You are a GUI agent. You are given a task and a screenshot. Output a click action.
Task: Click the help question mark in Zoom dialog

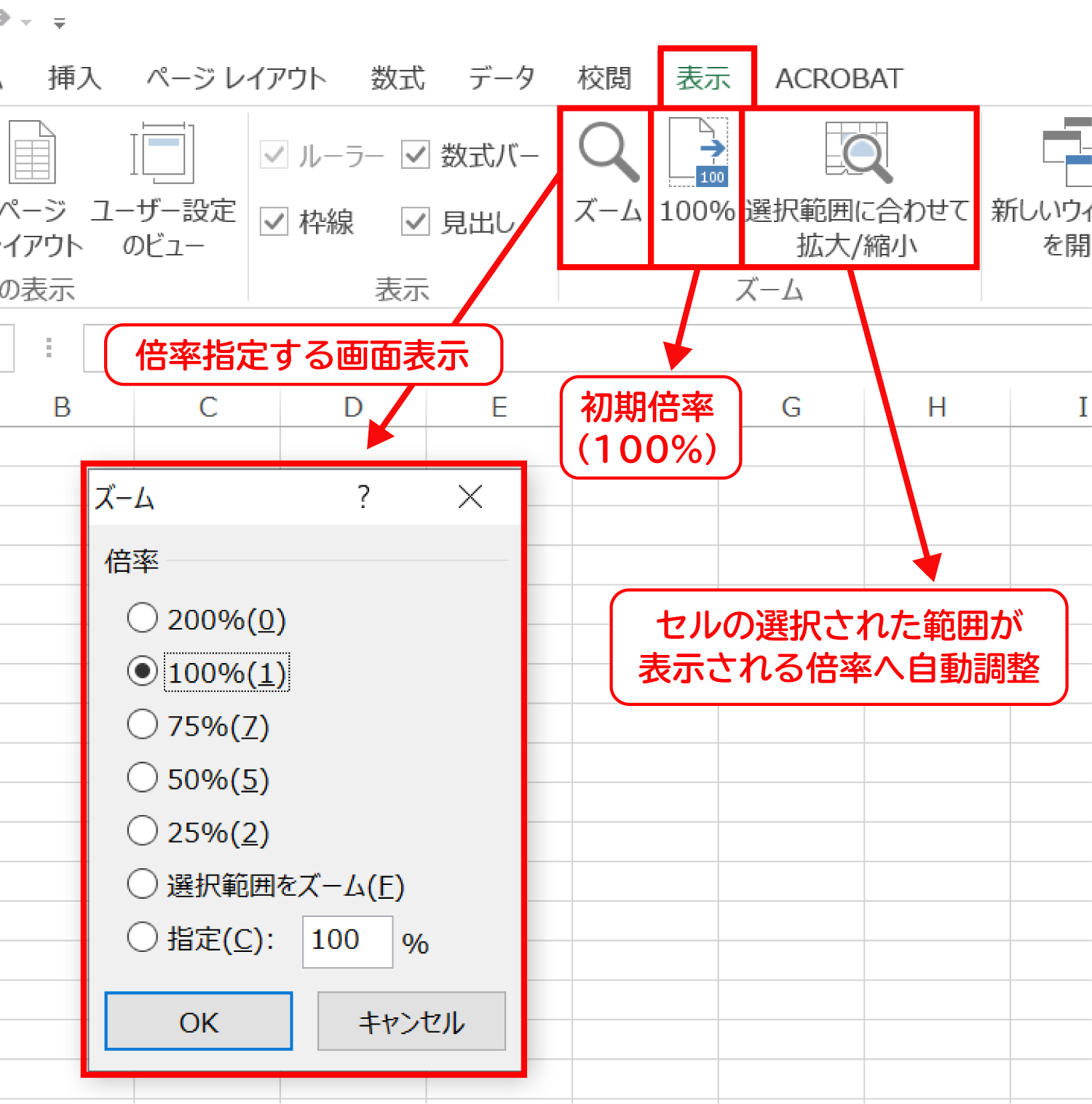point(364,498)
